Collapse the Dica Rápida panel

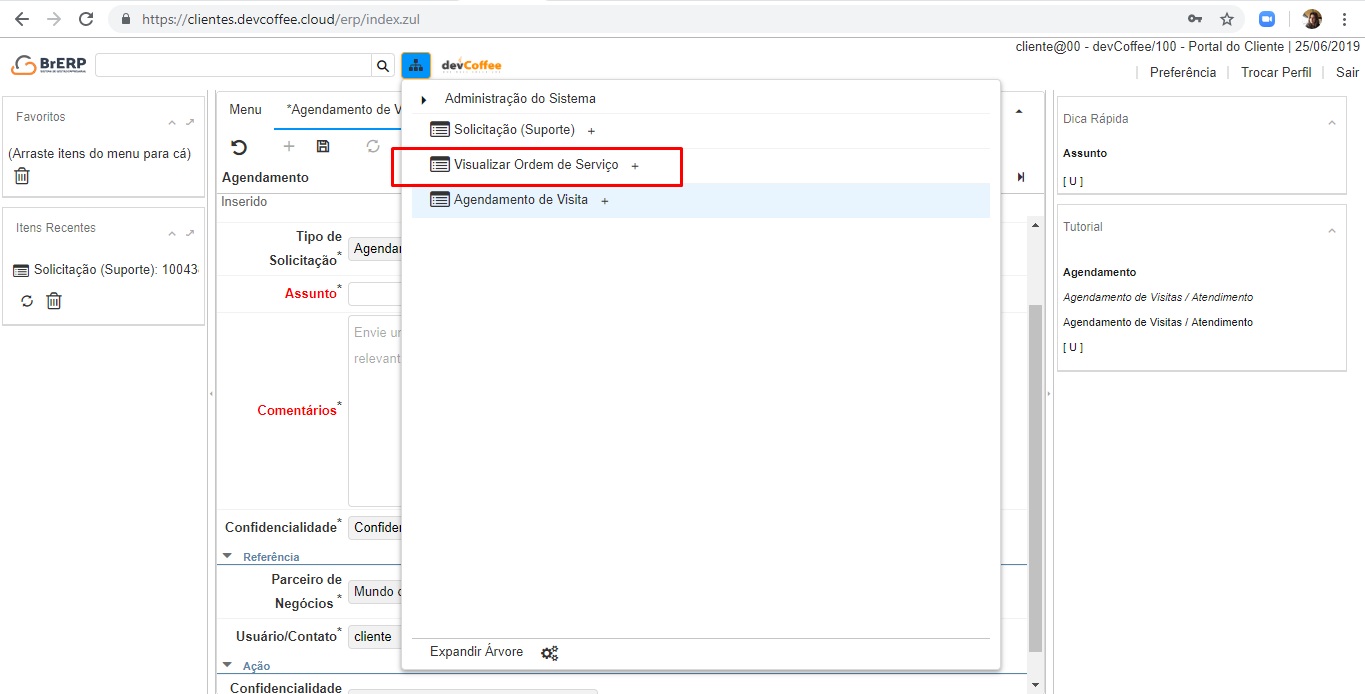point(1331,122)
